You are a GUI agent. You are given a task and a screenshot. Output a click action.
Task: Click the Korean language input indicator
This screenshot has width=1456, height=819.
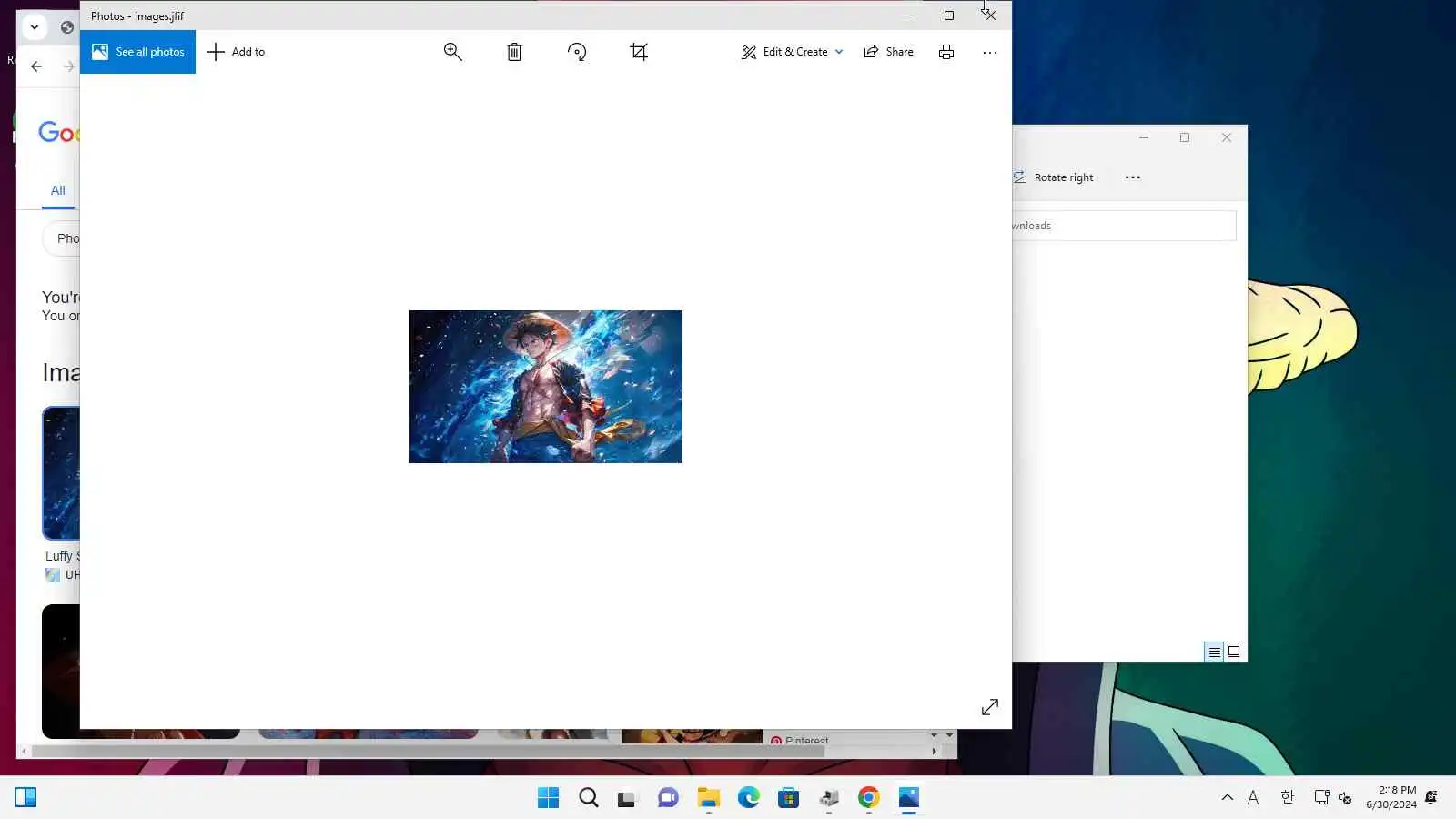click(1287, 798)
